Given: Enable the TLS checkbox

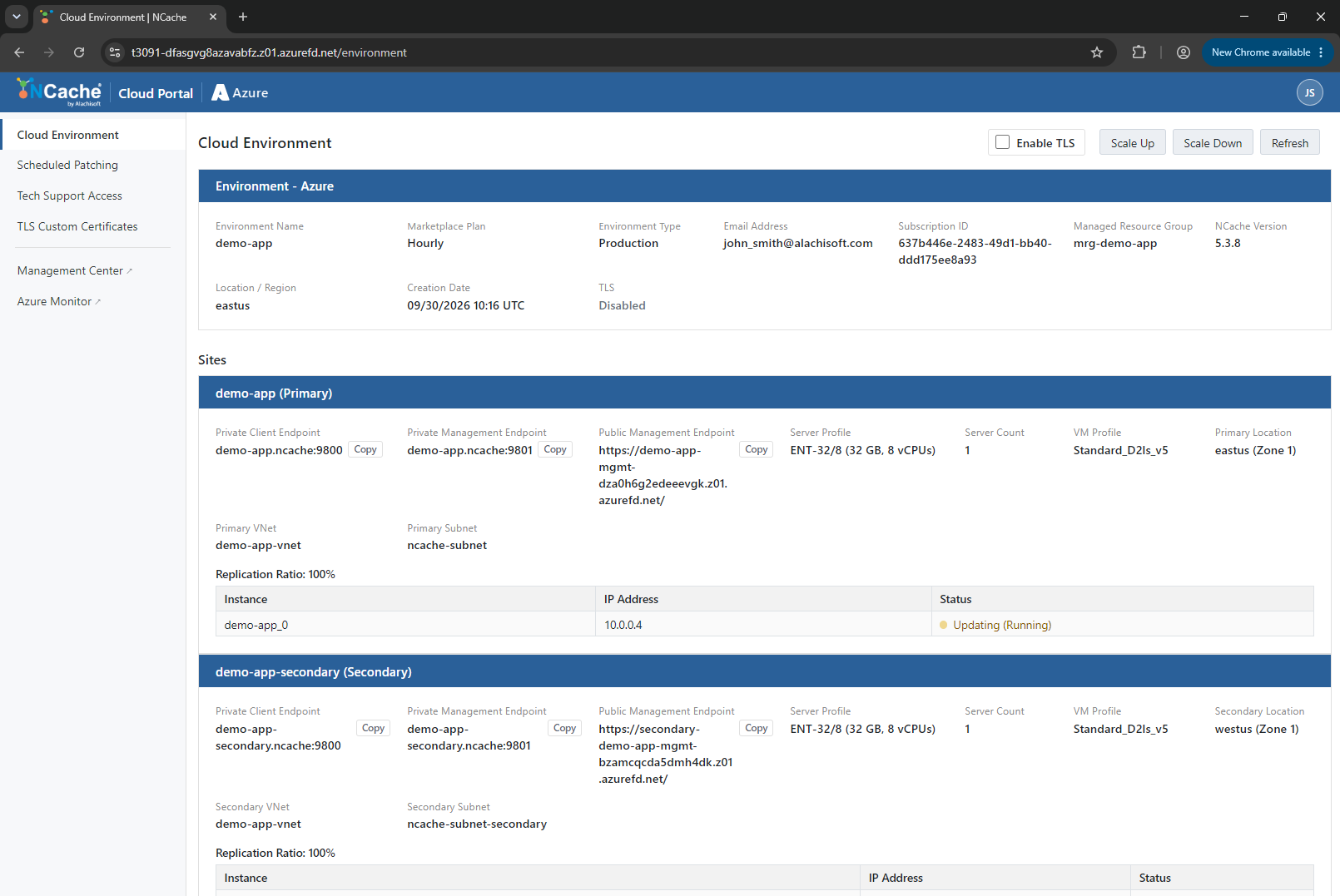Looking at the screenshot, I should (1003, 142).
